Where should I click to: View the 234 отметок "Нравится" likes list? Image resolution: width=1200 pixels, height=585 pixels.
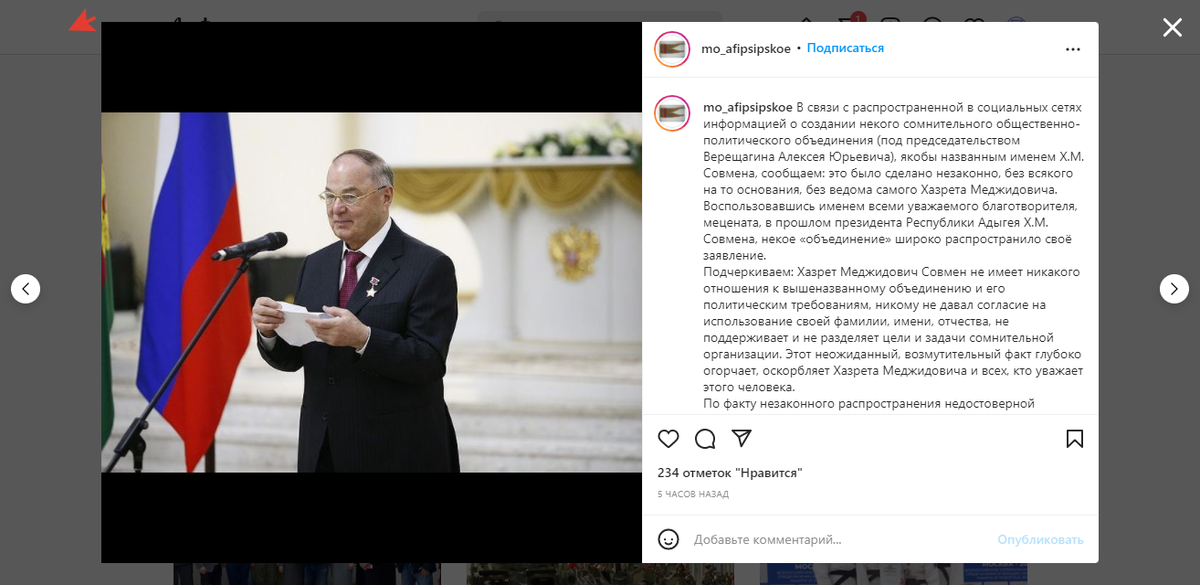pyautogui.click(x=730, y=472)
